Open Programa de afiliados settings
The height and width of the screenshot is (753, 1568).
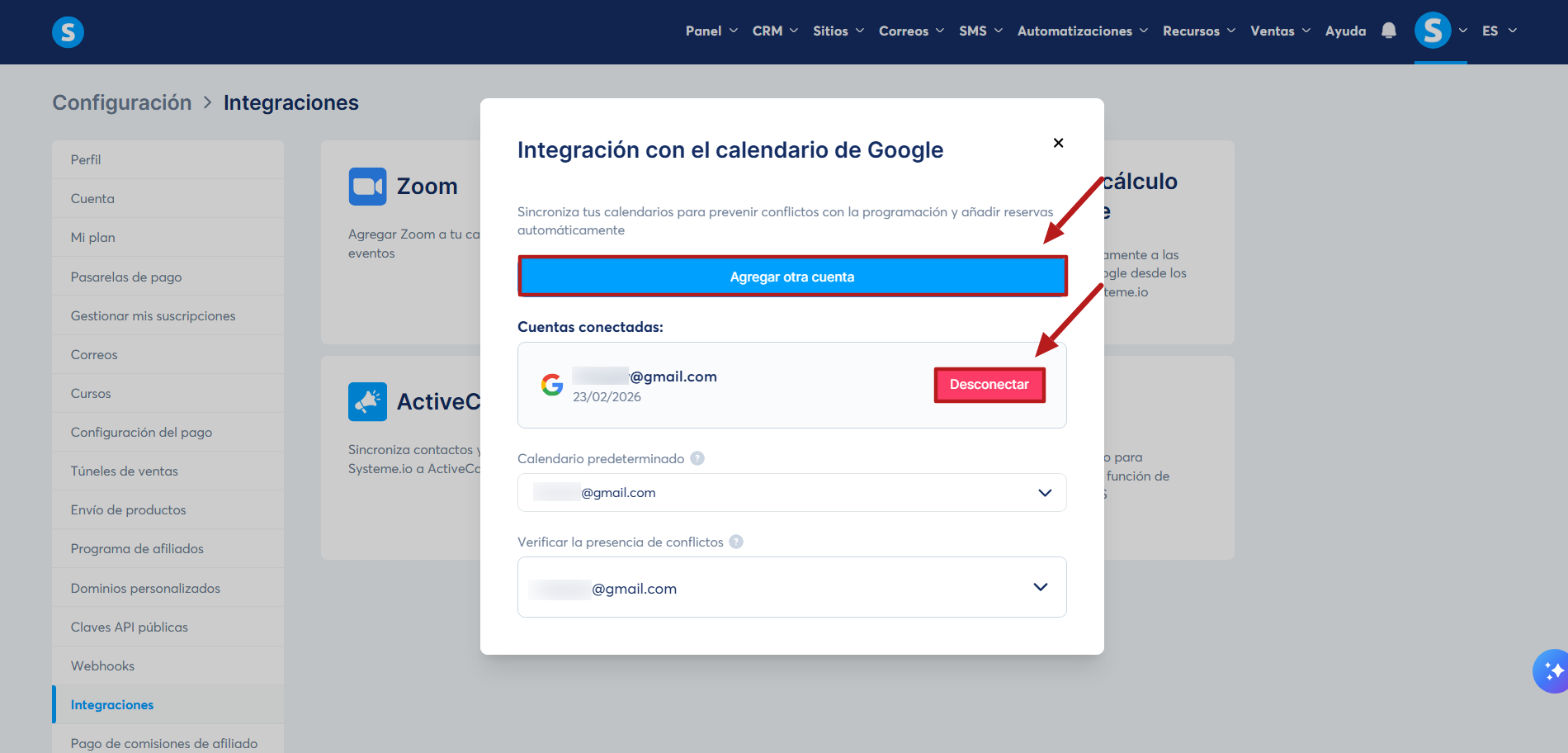pos(168,548)
